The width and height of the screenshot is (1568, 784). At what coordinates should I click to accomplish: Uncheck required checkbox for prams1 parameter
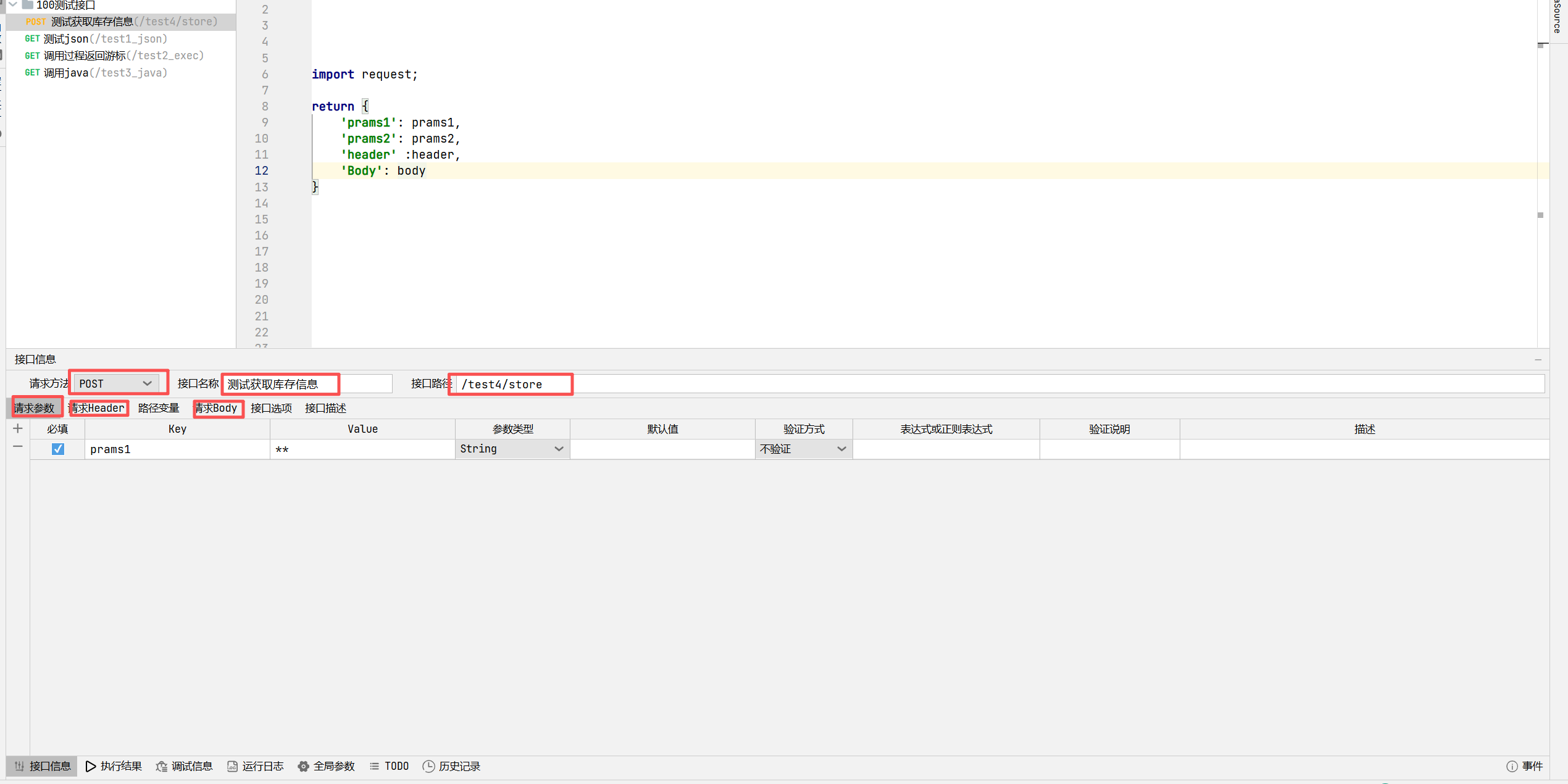coord(57,449)
